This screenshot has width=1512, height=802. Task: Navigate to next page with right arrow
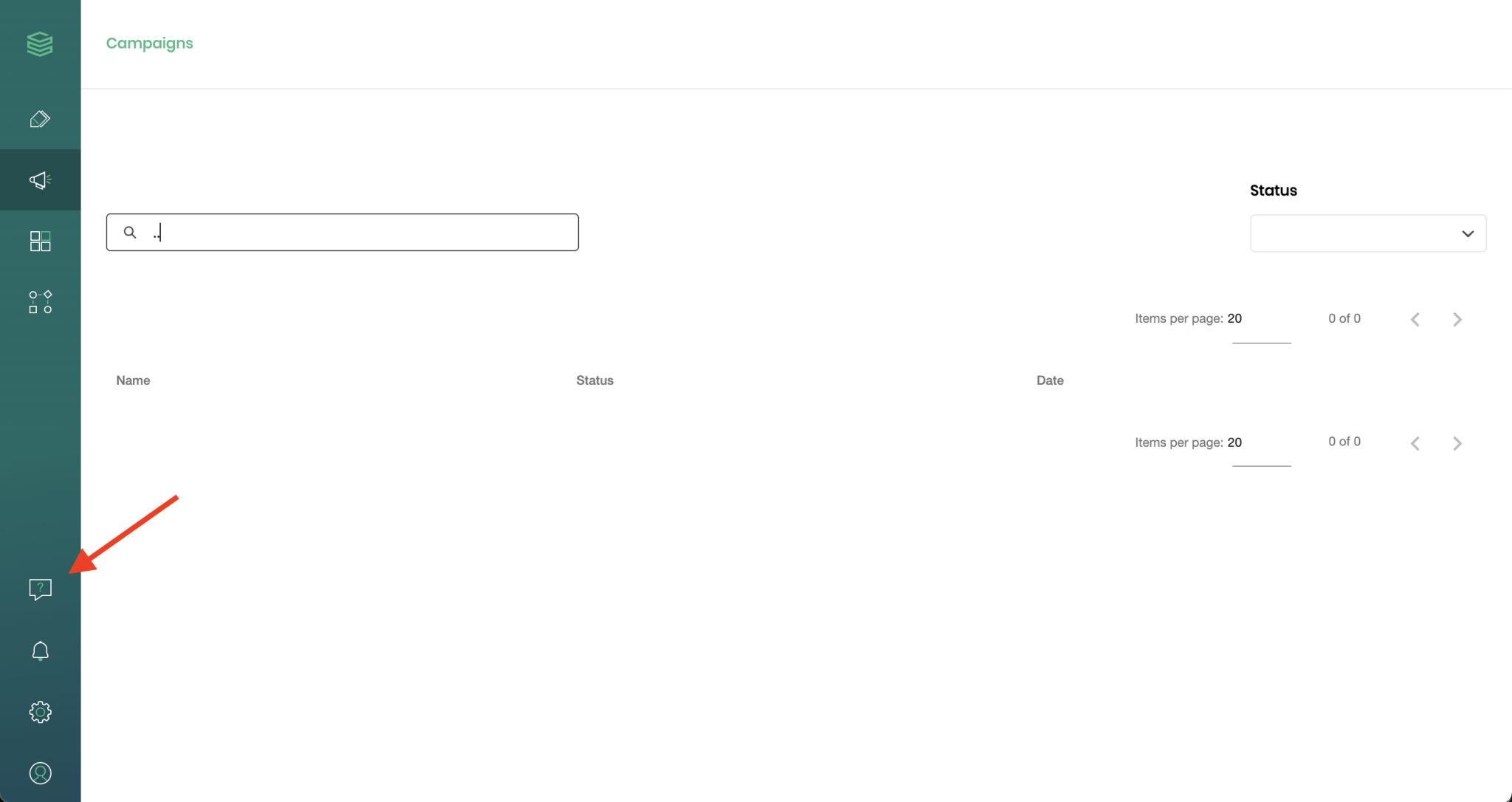[x=1458, y=319]
